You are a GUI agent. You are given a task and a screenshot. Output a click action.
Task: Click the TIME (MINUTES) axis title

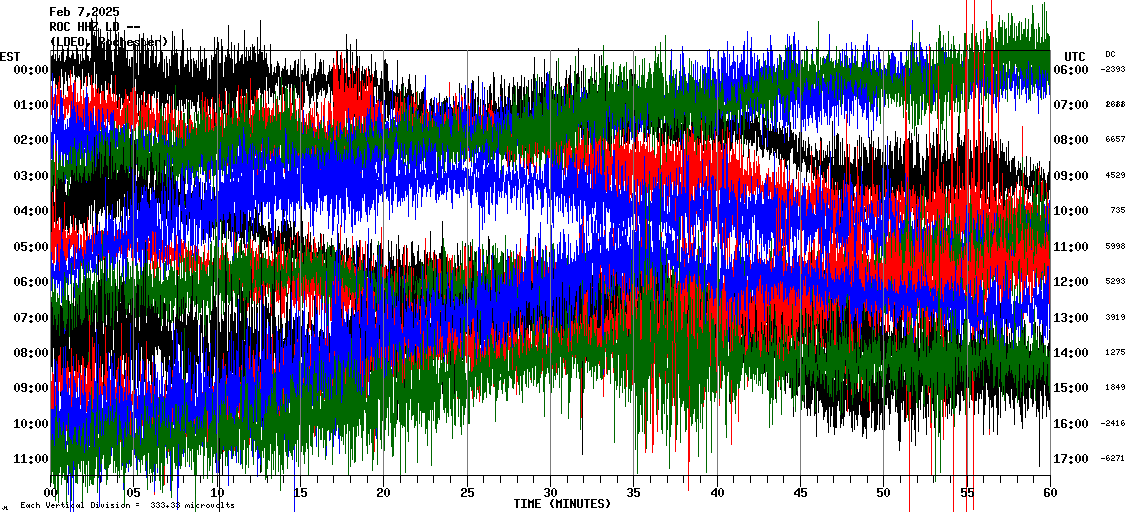coord(562,504)
